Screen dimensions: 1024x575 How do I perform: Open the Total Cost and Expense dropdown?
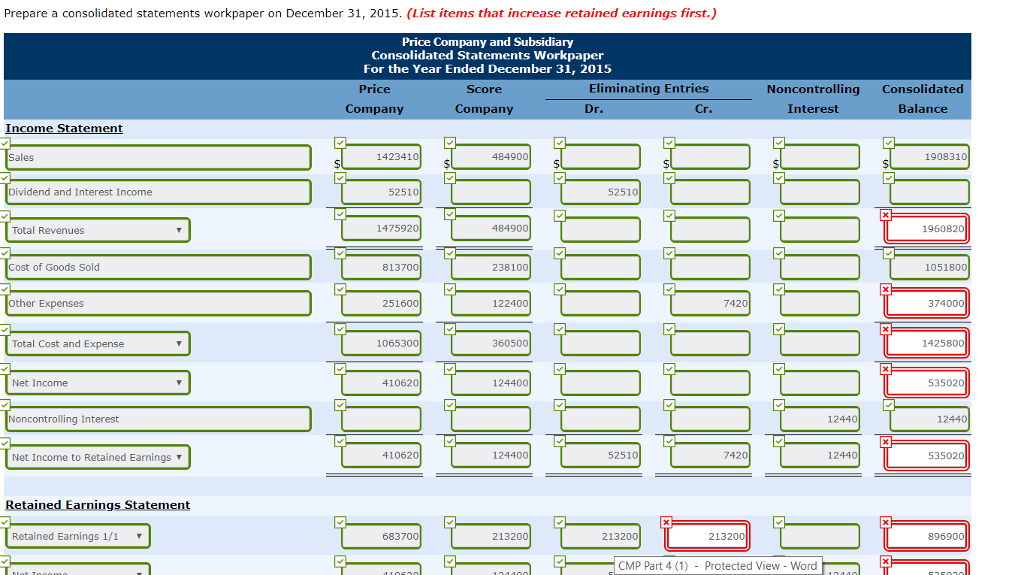[97, 344]
